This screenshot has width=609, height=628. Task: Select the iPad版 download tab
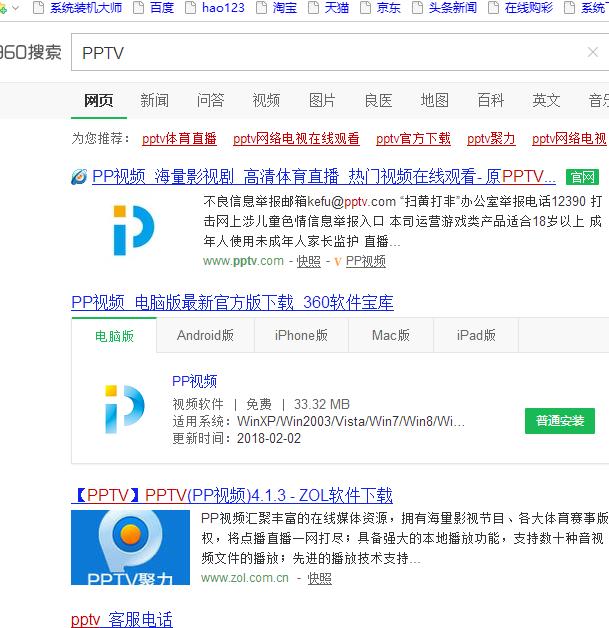pos(476,335)
